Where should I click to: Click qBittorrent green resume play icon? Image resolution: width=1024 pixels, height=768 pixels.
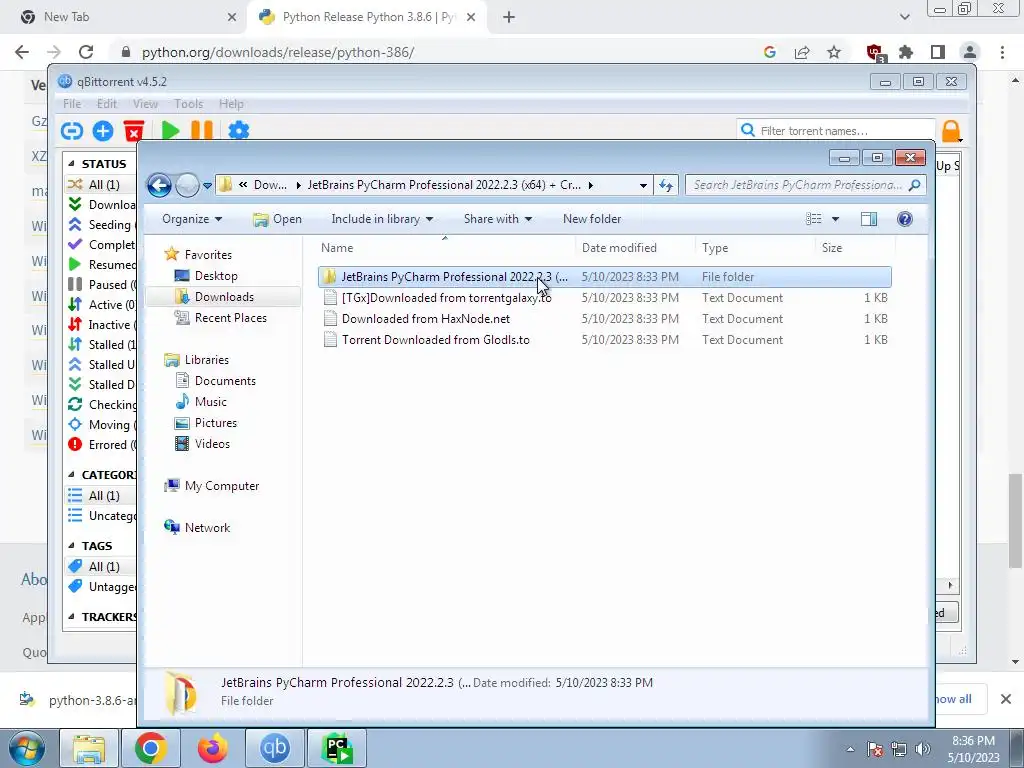pyautogui.click(x=170, y=131)
